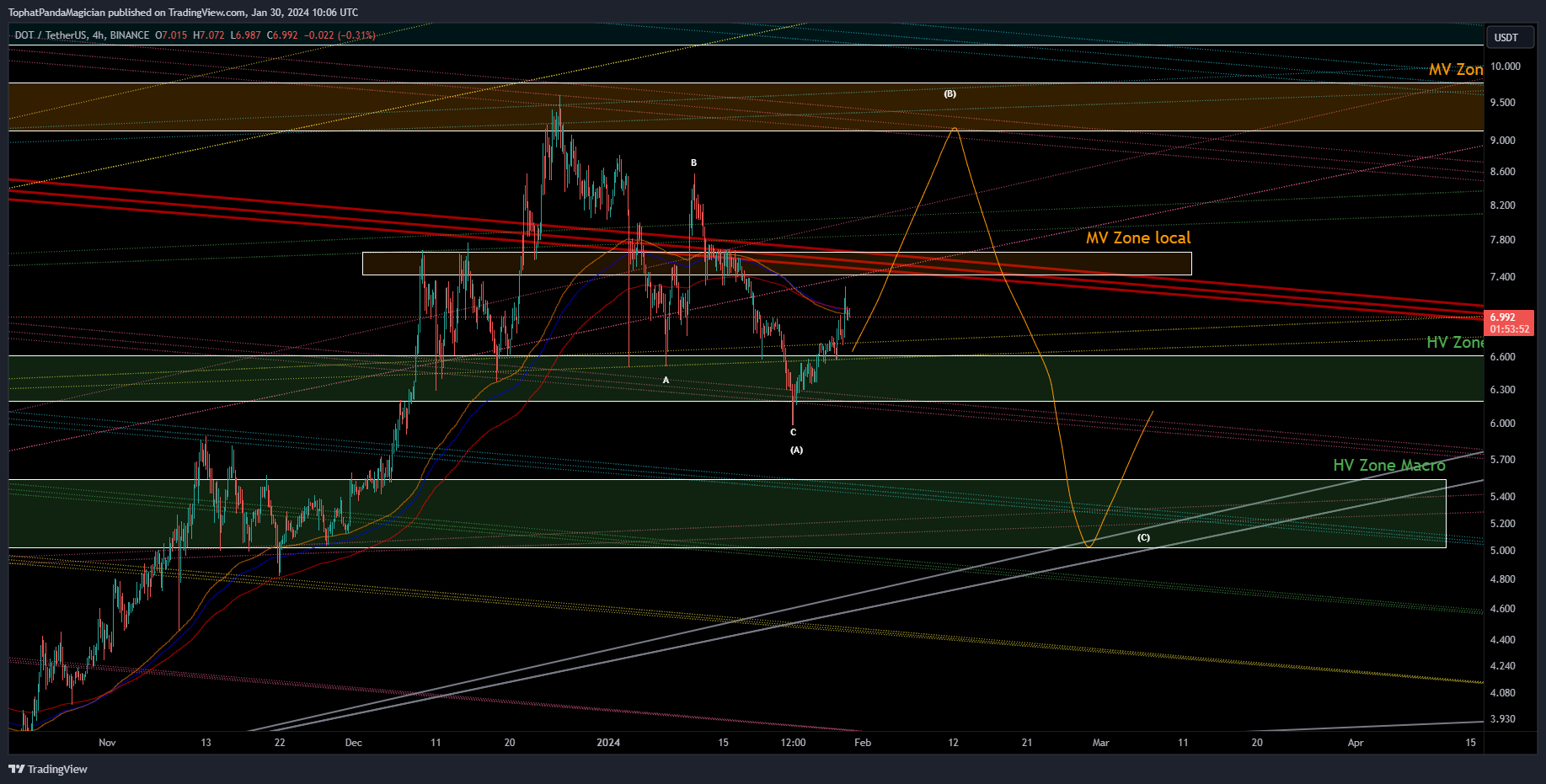
Task: Click the Mar label on time axis
Action: (1100, 743)
